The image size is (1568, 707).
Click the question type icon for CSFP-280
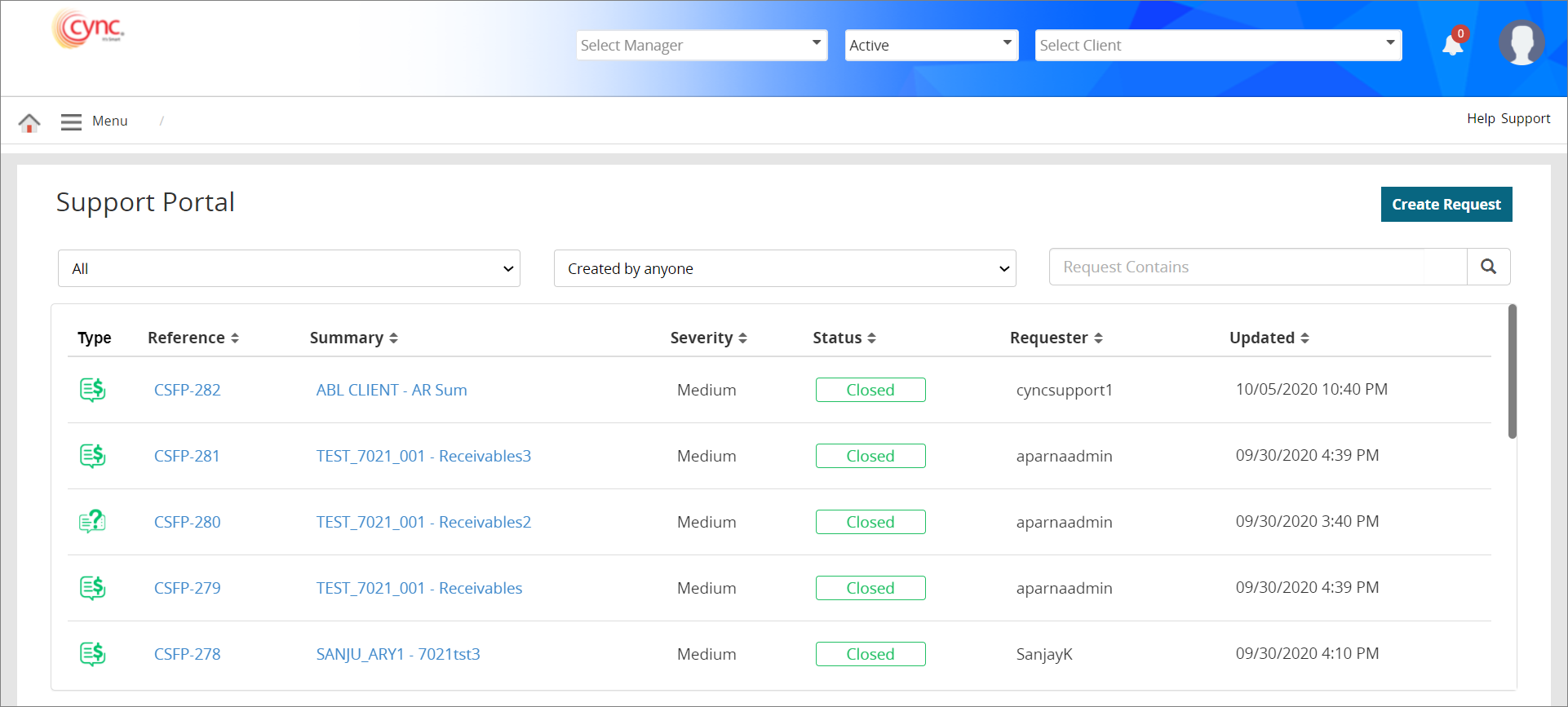click(93, 522)
